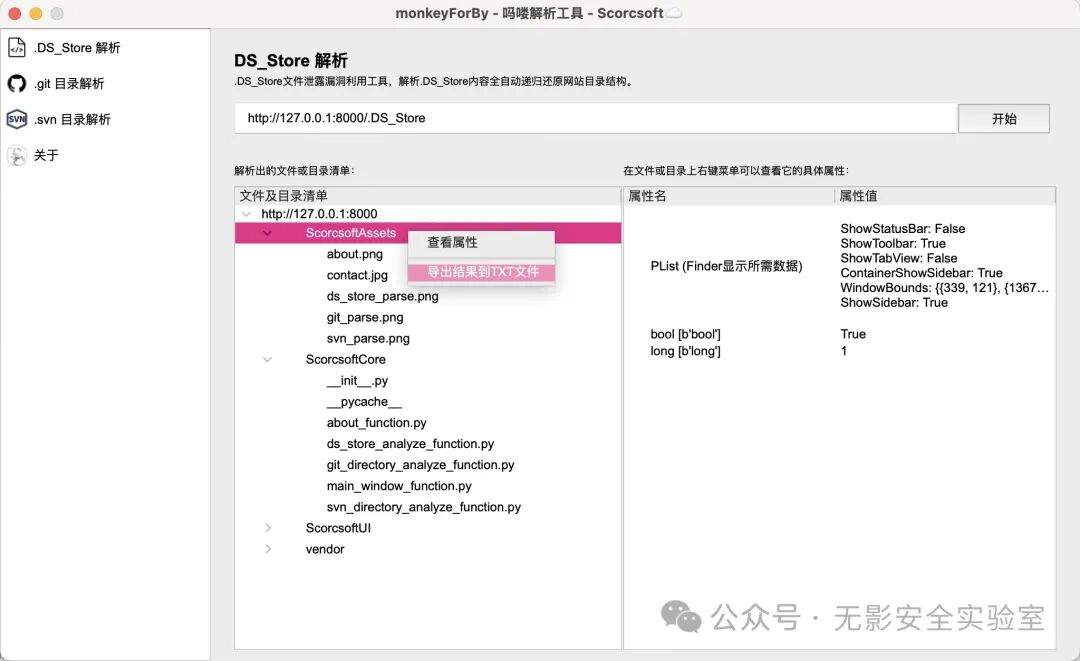The width and height of the screenshot is (1080, 661).
Task: Collapse the ScorcsoftCore folder
Action: pyautogui.click(x=267, y=359)
